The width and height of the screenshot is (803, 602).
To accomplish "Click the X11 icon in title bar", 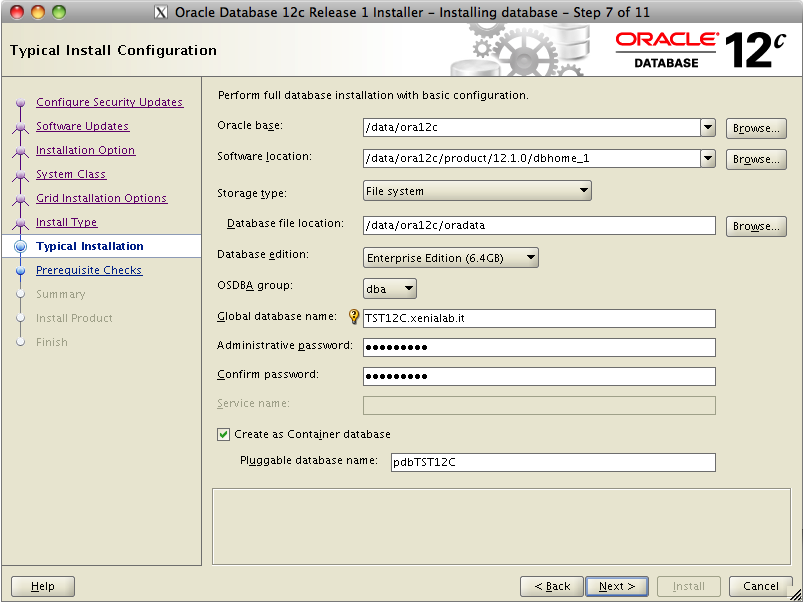I will coord(160,12).
